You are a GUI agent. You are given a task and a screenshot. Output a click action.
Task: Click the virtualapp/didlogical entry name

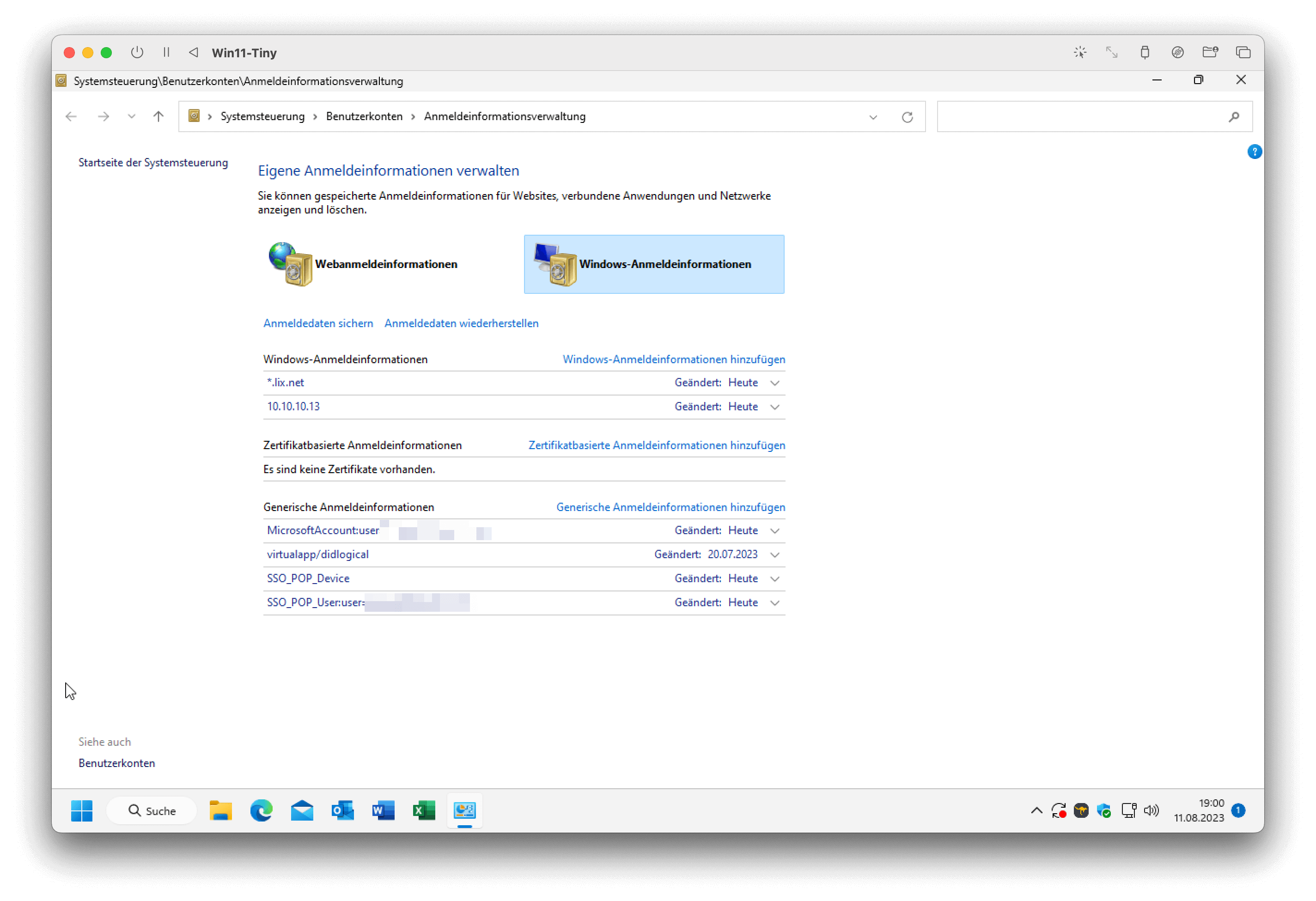pyautogui.click(x=317, y=554)
